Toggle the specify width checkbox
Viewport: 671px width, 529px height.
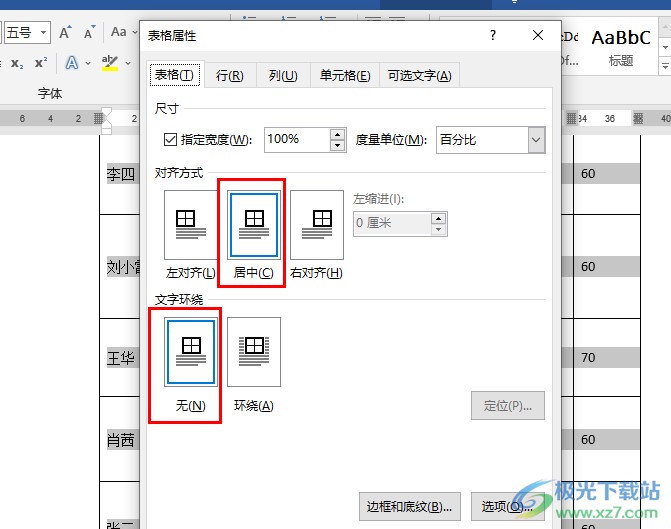coord(170,140)
